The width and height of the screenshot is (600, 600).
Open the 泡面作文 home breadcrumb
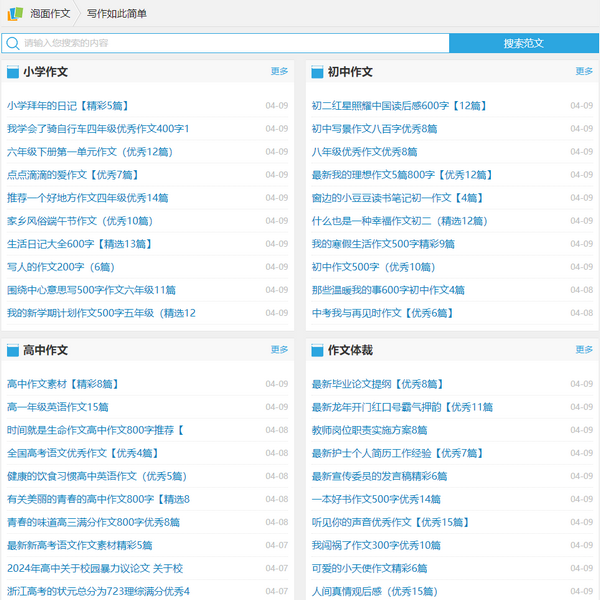pos(50,14)
